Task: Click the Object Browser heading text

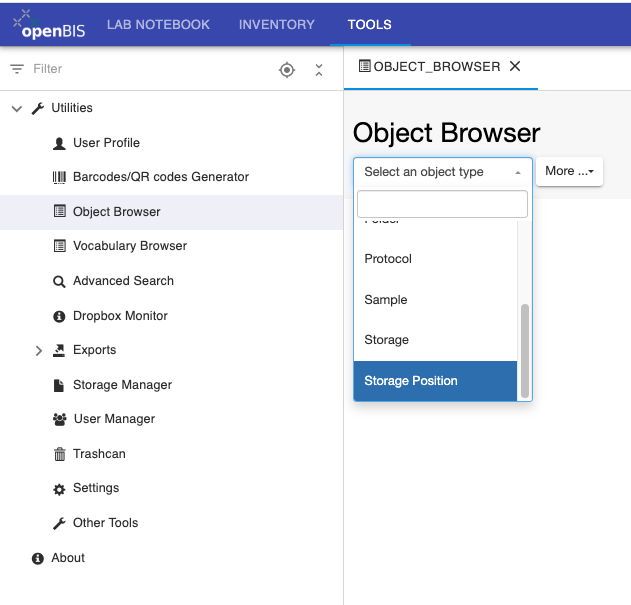Action: pyautogui.click(x=446, y=133)
